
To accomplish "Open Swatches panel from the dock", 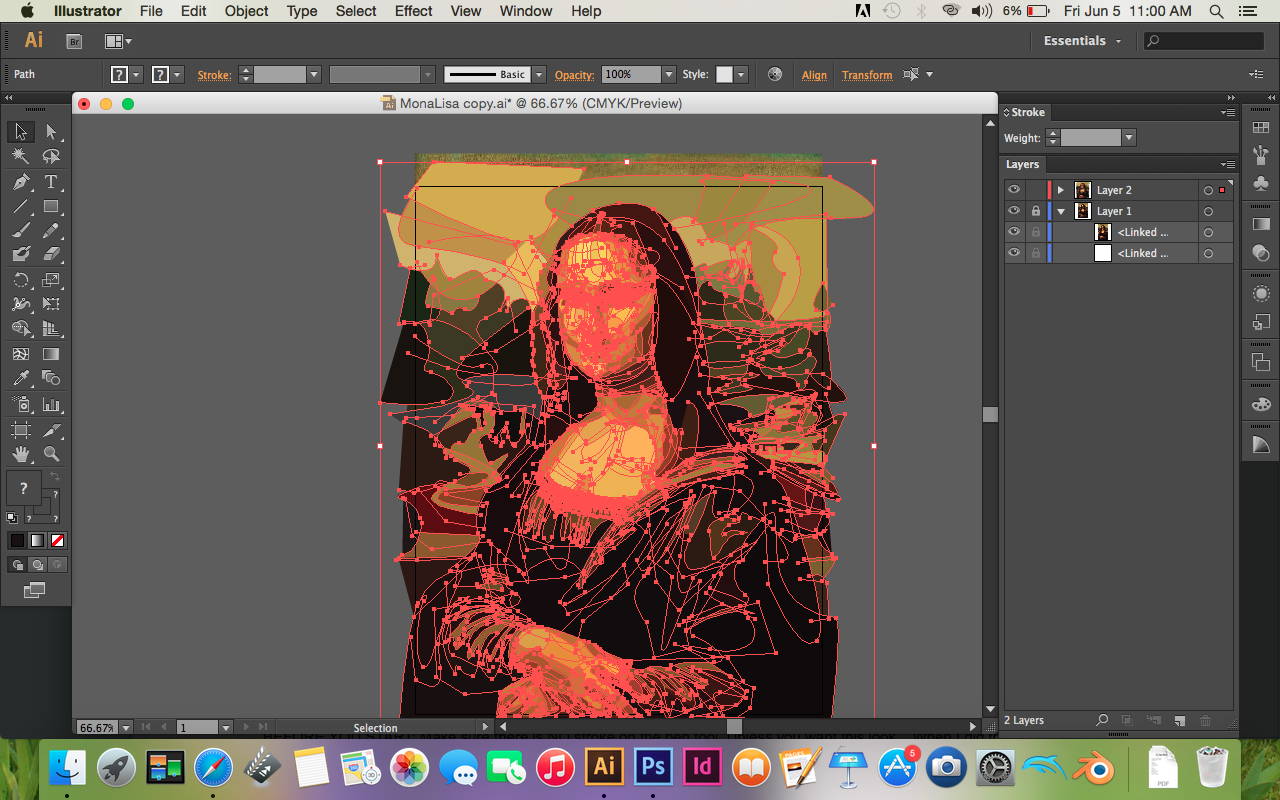I will (1261, 127).
